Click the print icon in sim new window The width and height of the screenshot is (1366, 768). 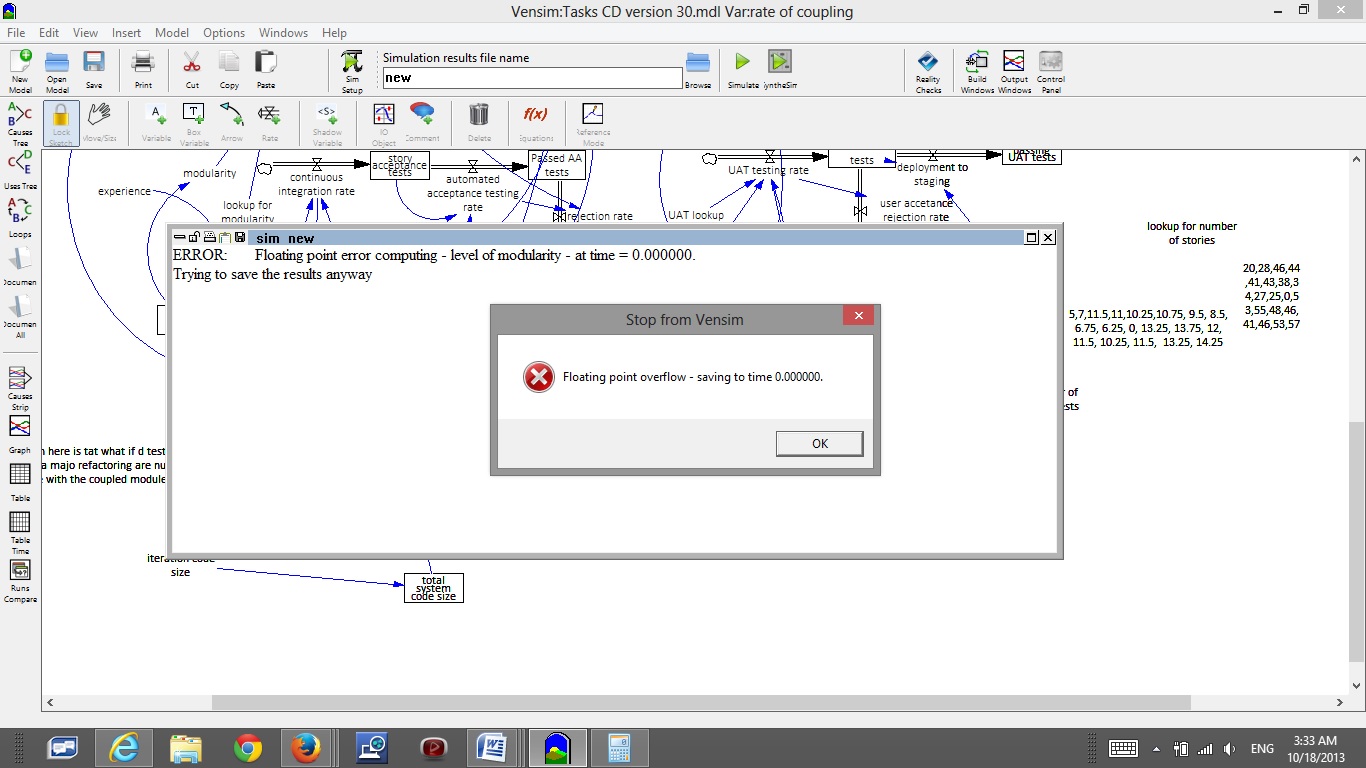coord(209,237)
